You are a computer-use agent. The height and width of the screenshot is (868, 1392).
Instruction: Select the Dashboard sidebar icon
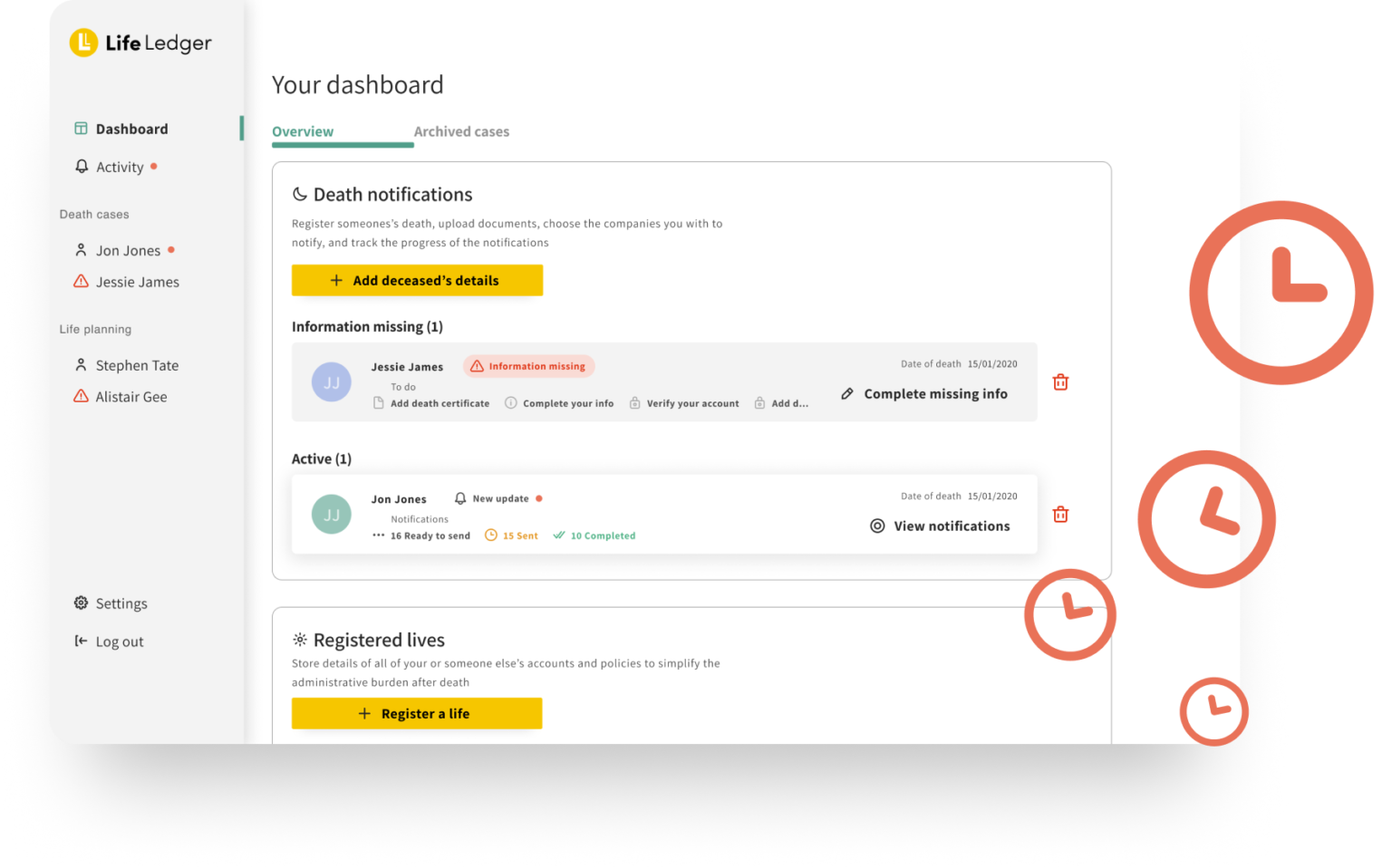coord(82,128)
